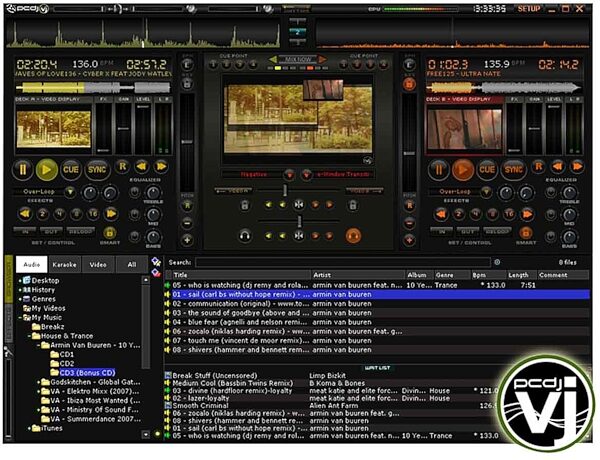Click the Mix Now left yellow arrow
Screen dimensions: 600x460
(x=272, y=59)
